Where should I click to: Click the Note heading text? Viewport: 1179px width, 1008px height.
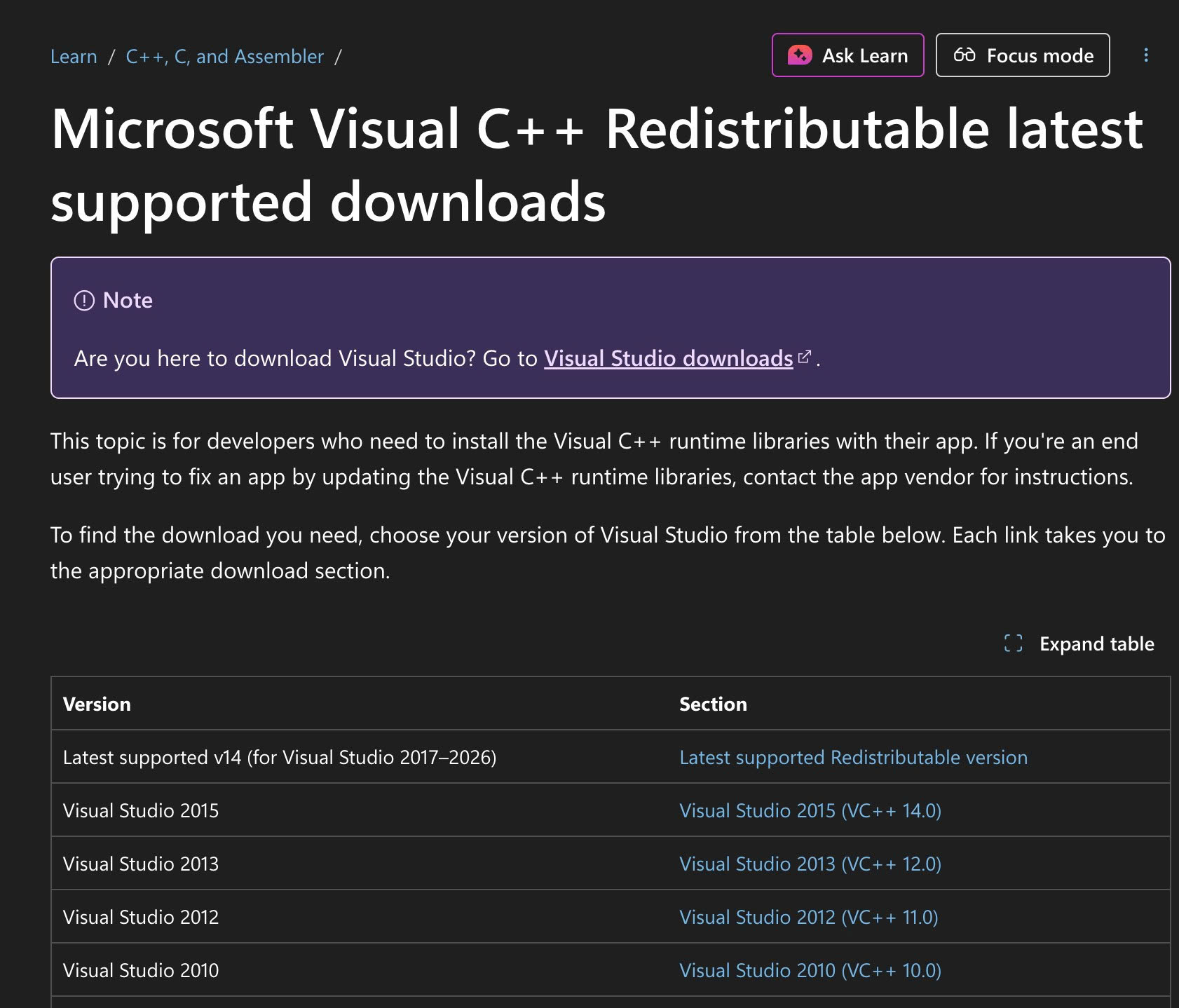(x=128, y=300)
